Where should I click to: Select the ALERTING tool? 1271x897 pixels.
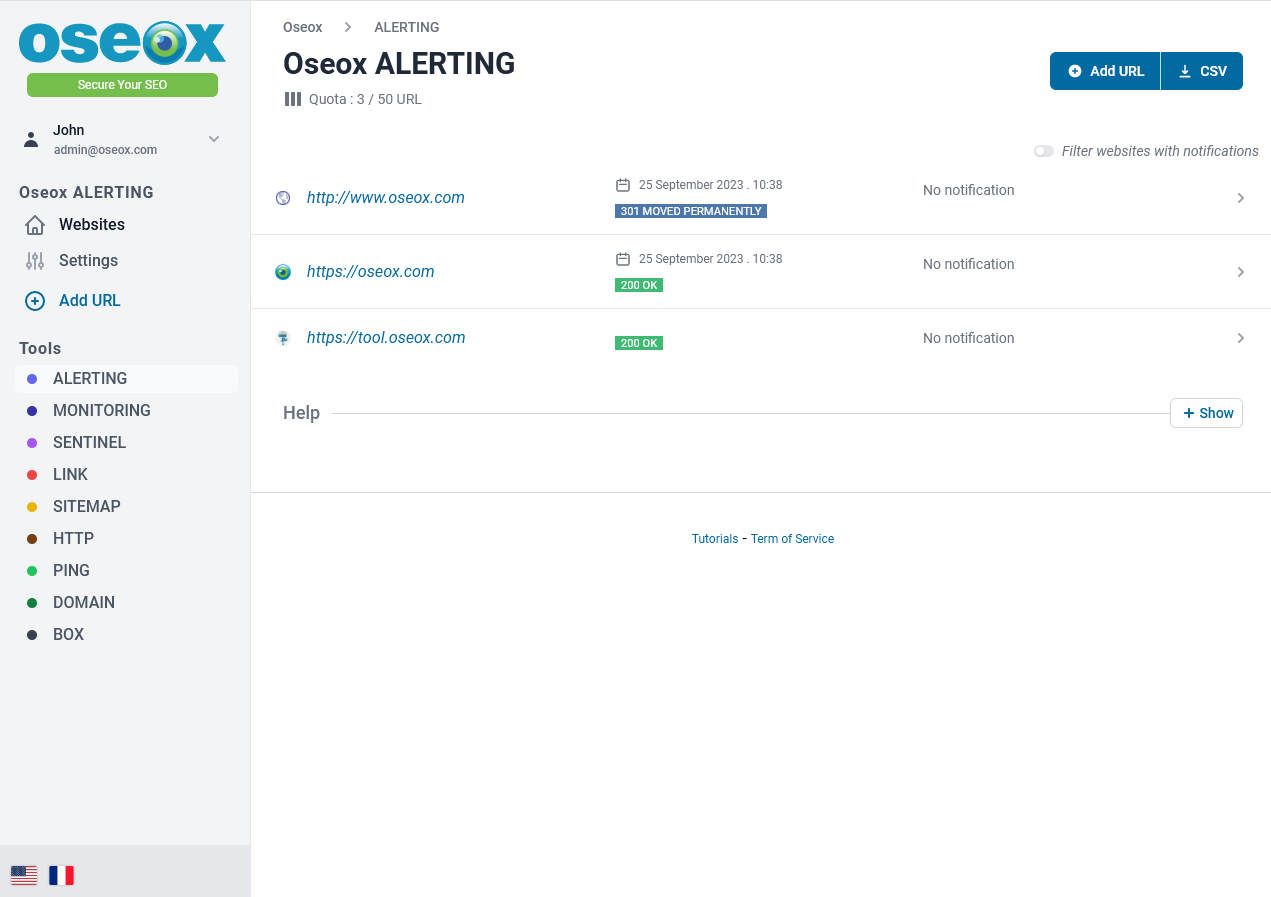click(x=126, y=379)
